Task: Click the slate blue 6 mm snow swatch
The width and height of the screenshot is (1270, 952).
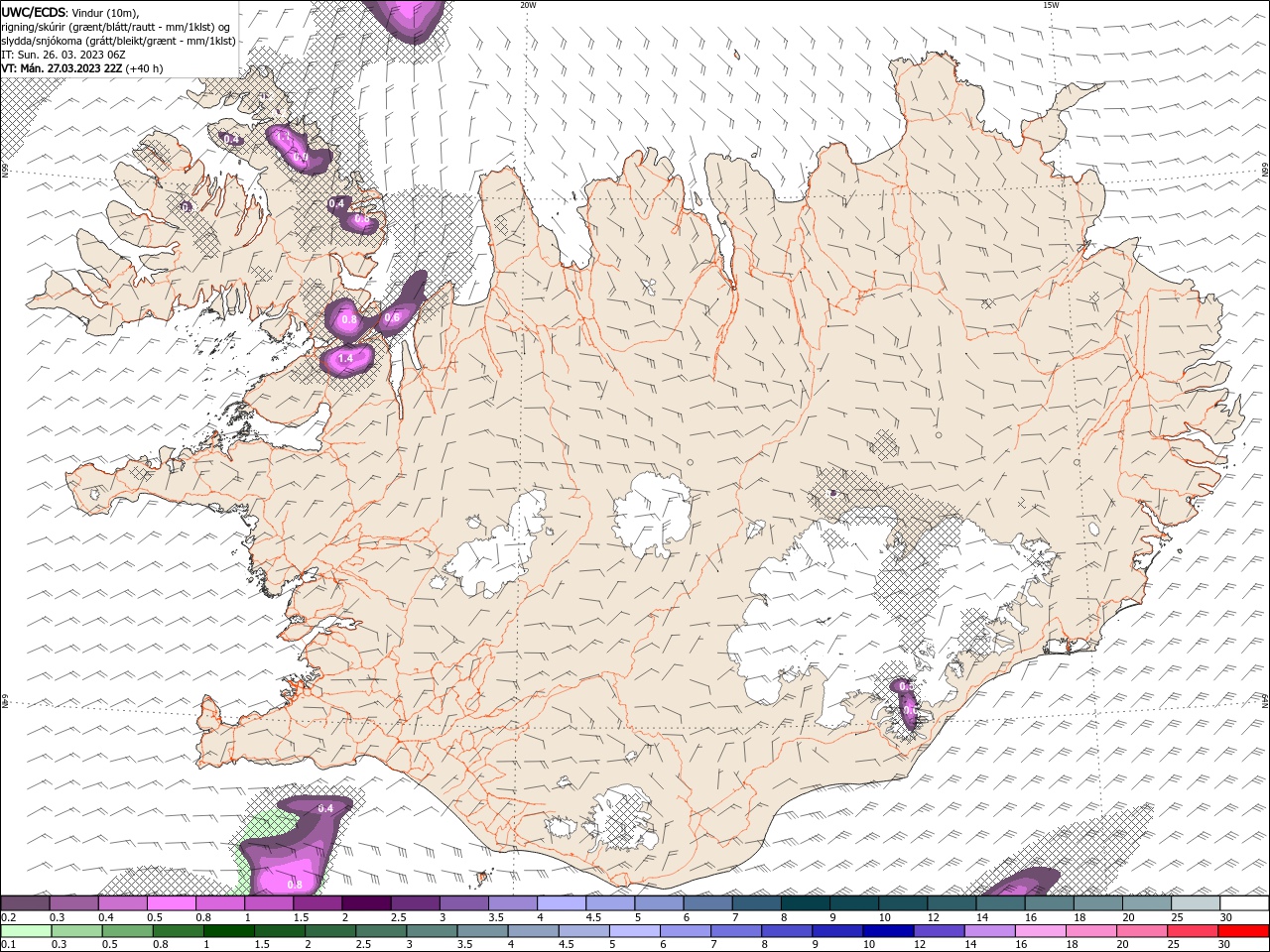Action: (707, 903)
